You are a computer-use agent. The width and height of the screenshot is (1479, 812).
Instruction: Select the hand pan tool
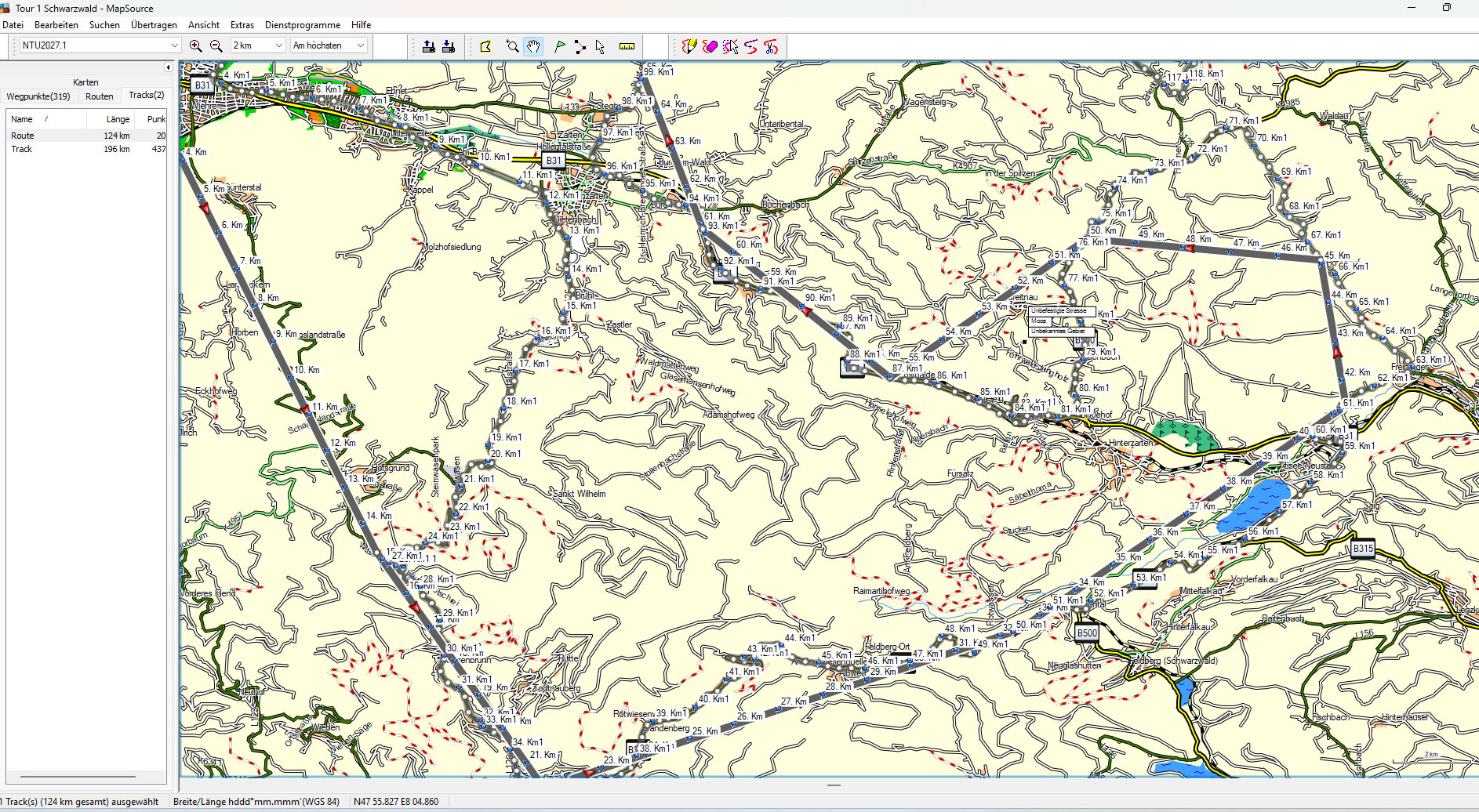(533, 46)
